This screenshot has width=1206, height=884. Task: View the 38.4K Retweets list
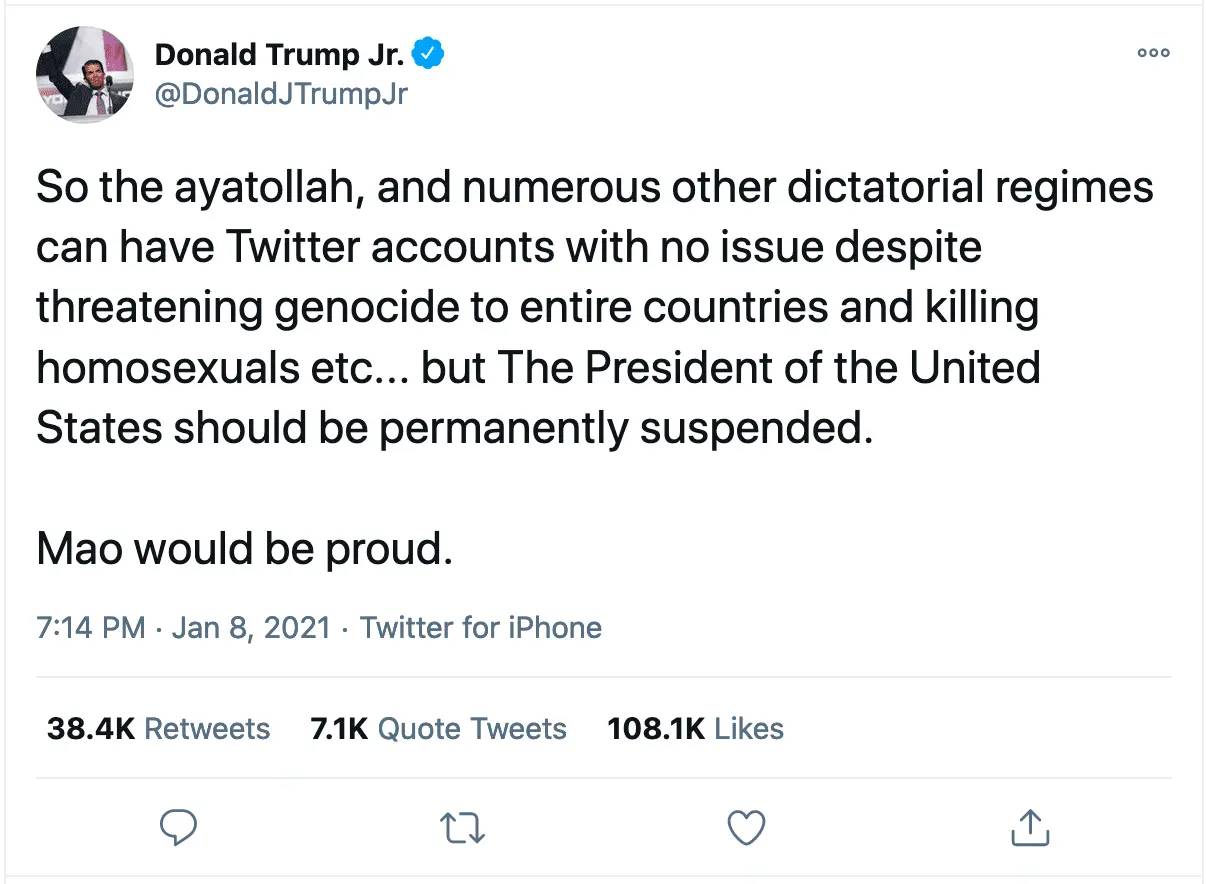click(x=158, y=729)
